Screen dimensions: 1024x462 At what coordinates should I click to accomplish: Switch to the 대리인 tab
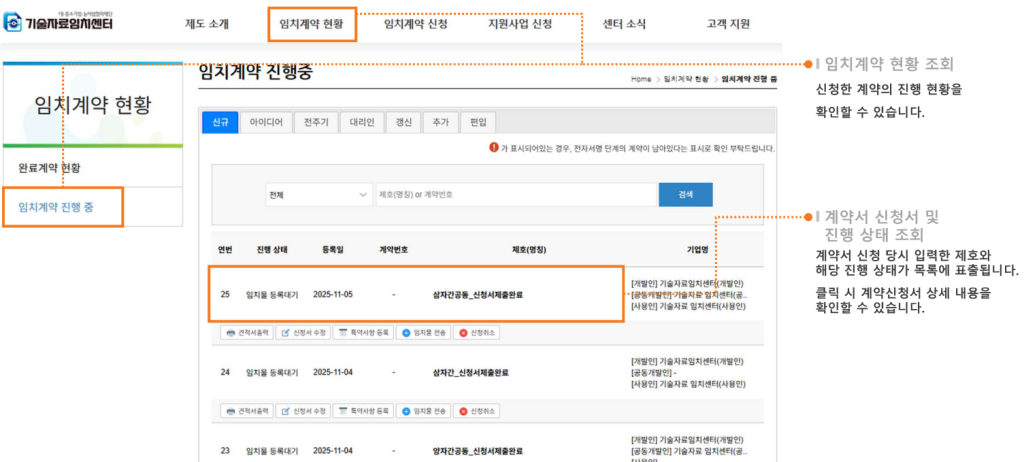362,123
